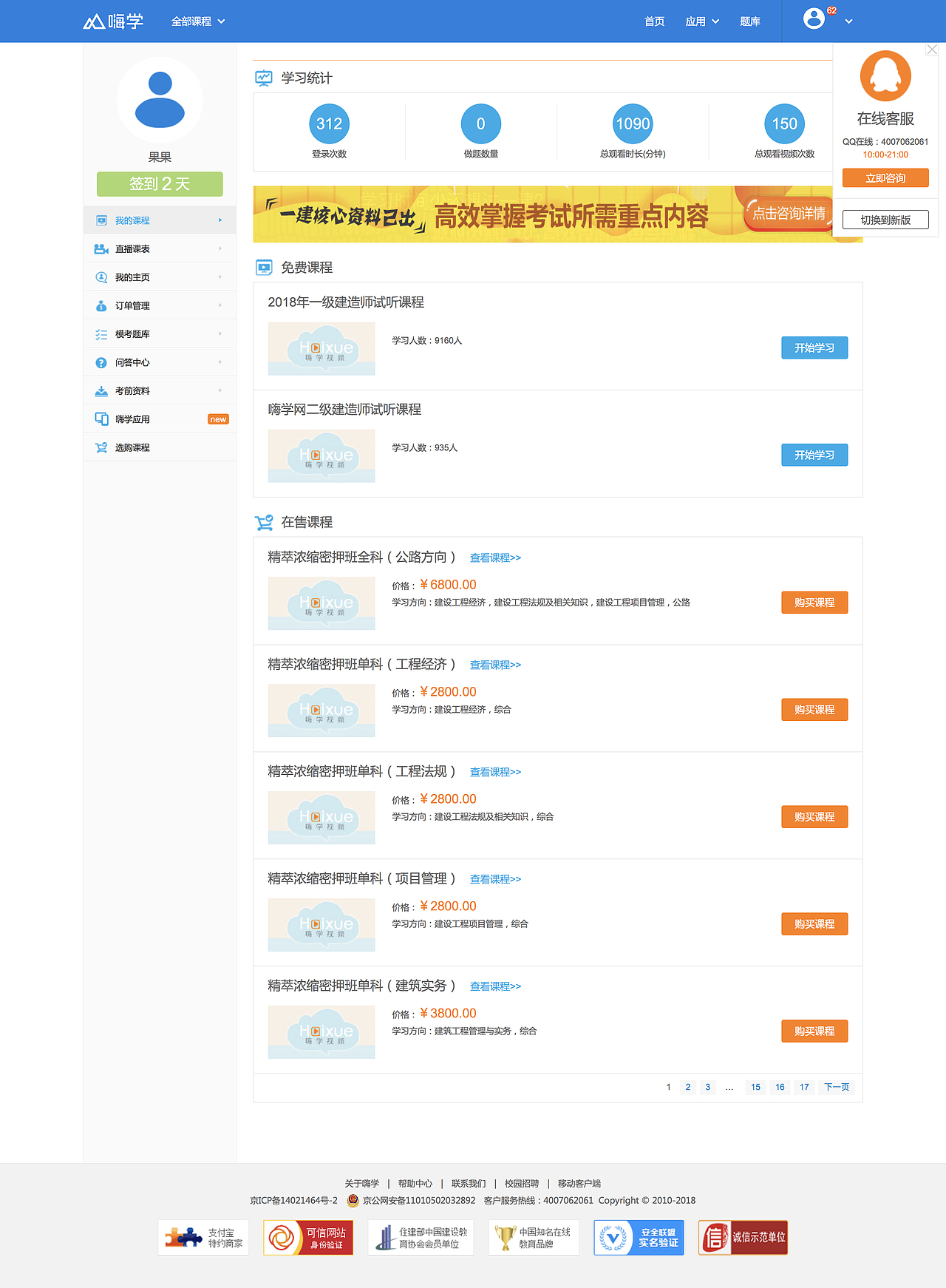View course details for 工程法规
Image resolution: width=946 pixels, height=1288 pixels.
[495, 772]
